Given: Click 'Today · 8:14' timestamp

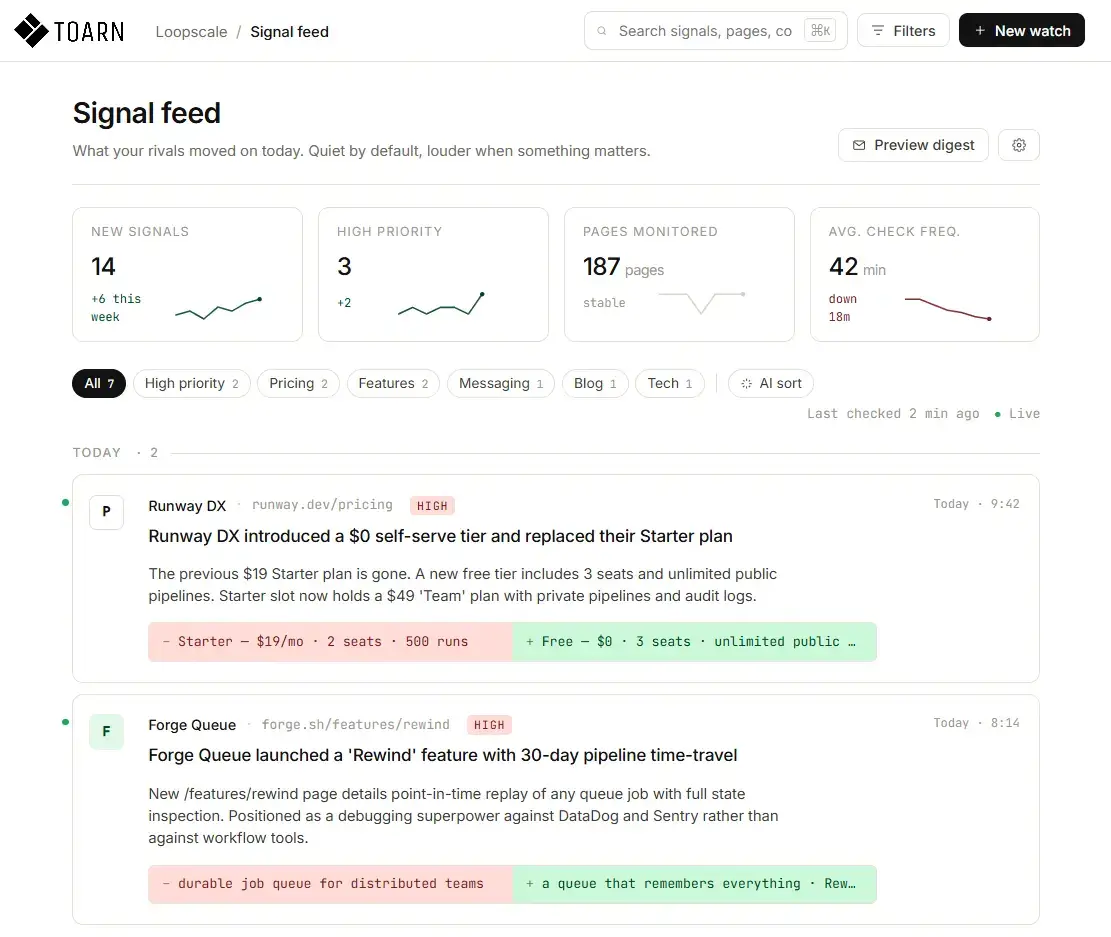Looking at the screenshot, I should pos(976,723).
